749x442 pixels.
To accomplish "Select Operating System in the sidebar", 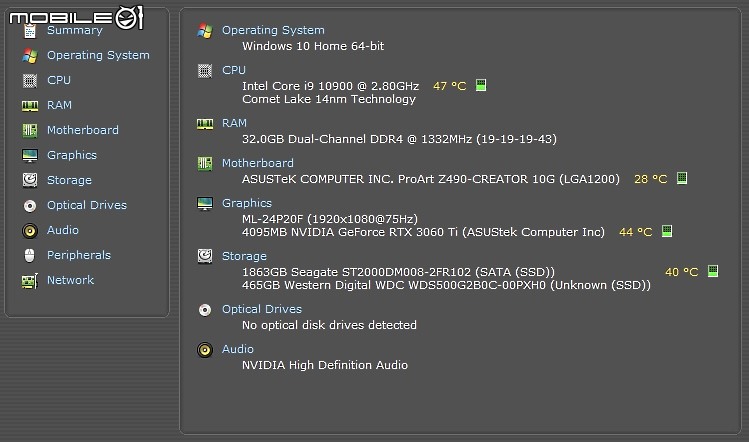I will pos(98,55).
